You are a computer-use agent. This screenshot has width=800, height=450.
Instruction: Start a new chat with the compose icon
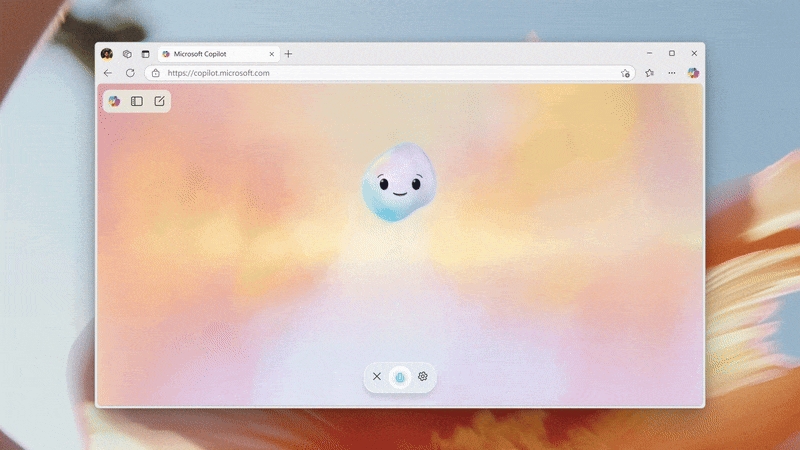coord(159,101)
